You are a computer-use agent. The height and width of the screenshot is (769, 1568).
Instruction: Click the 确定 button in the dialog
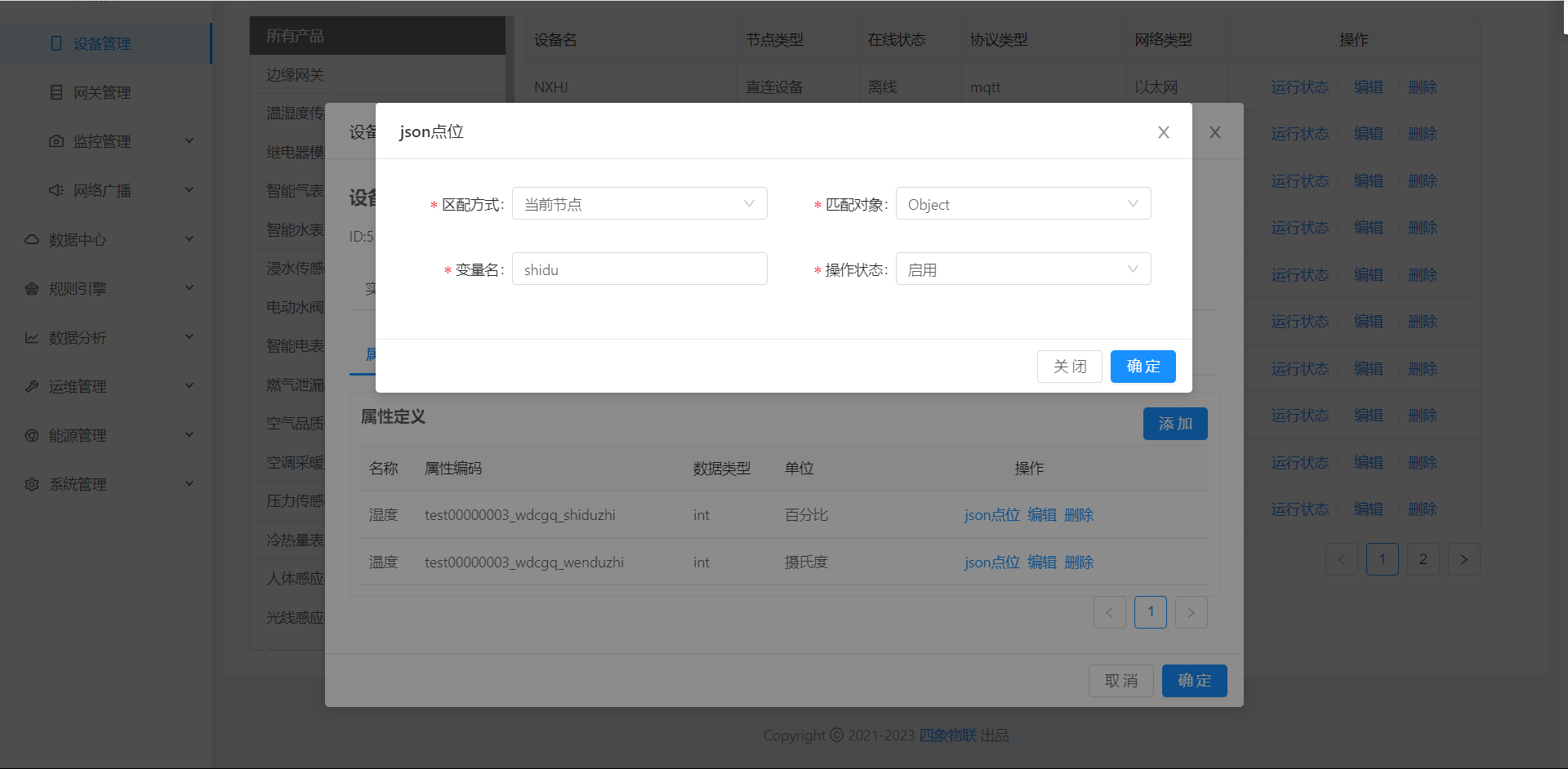point(1143,366)
